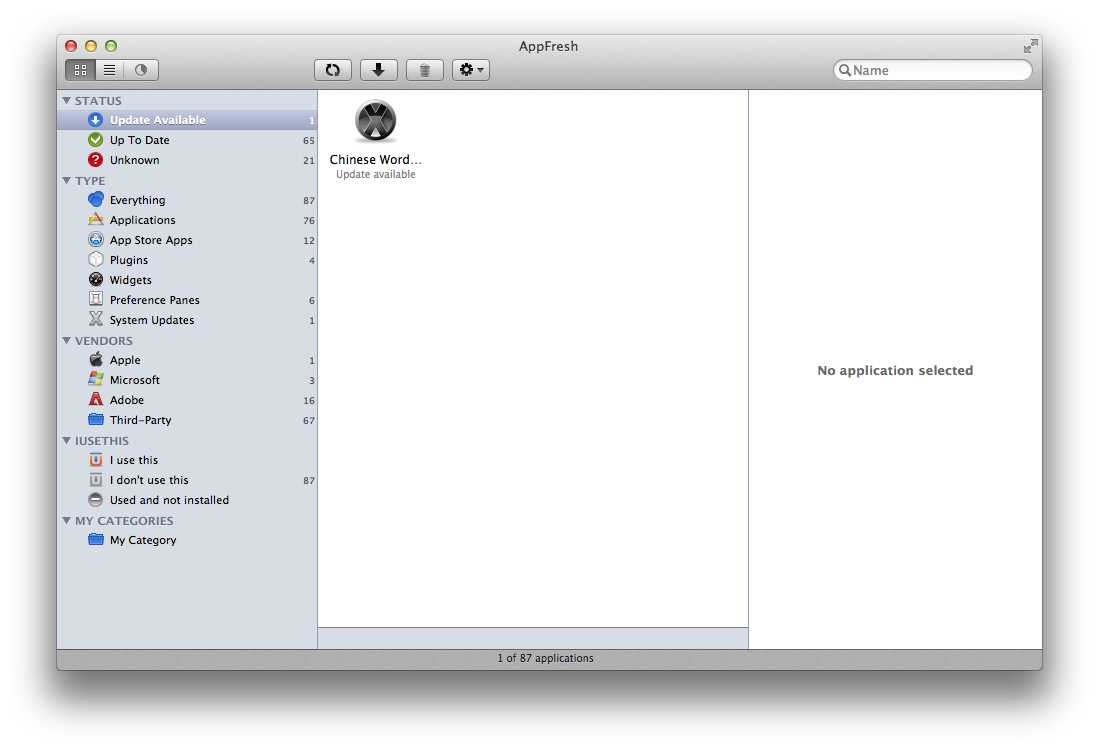Show Everything in the type list
This screenshot has width=1099, height=749.
(x=187, y=200)
